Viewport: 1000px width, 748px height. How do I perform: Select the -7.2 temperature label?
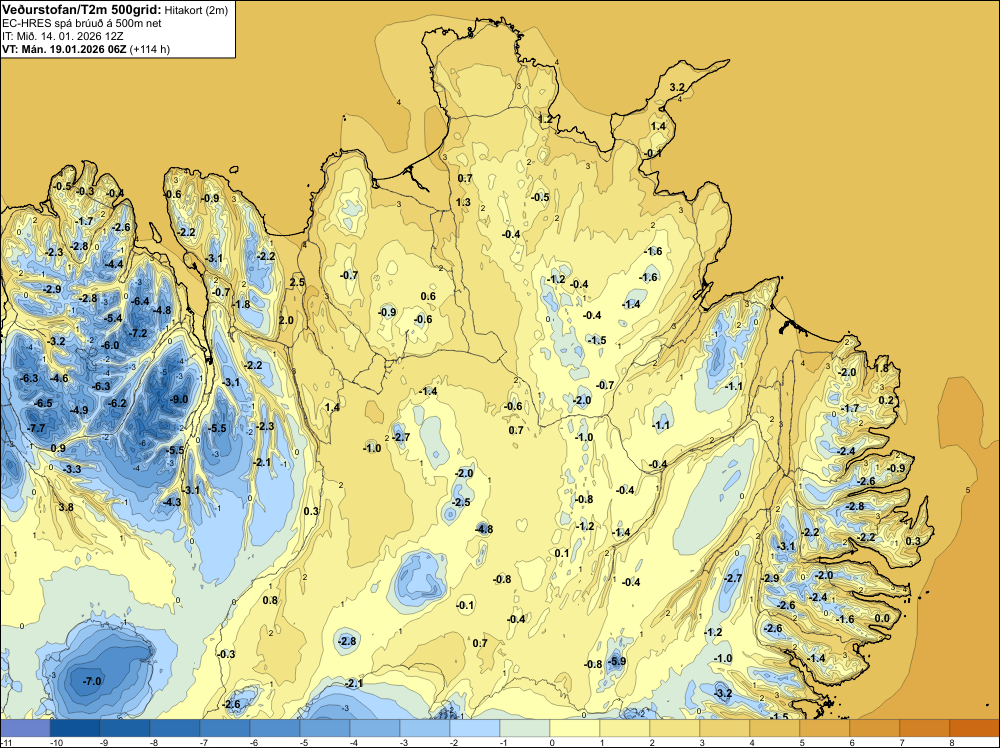(x=138, y=333)
